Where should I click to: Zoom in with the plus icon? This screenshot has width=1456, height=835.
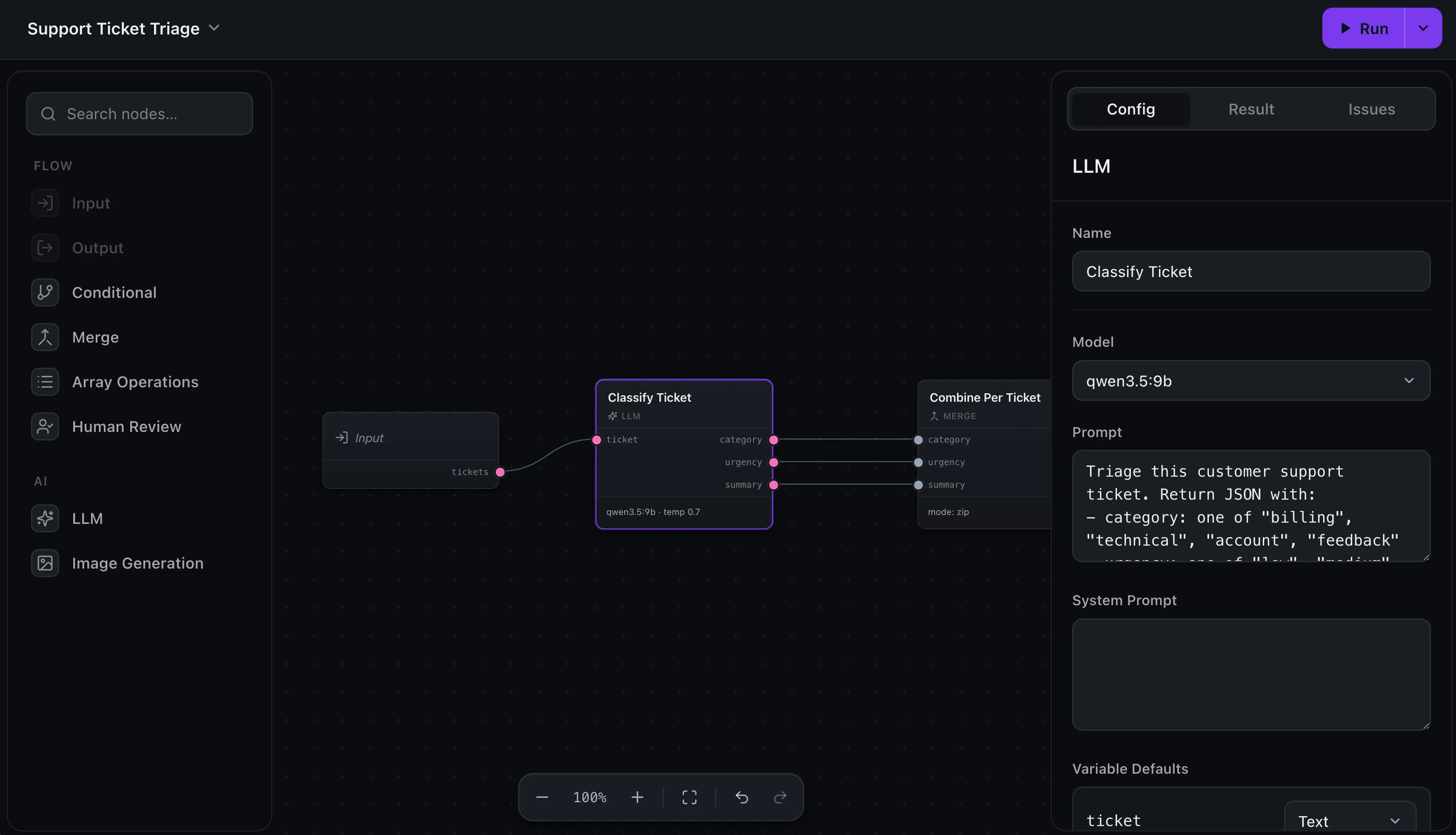point(637,797)
